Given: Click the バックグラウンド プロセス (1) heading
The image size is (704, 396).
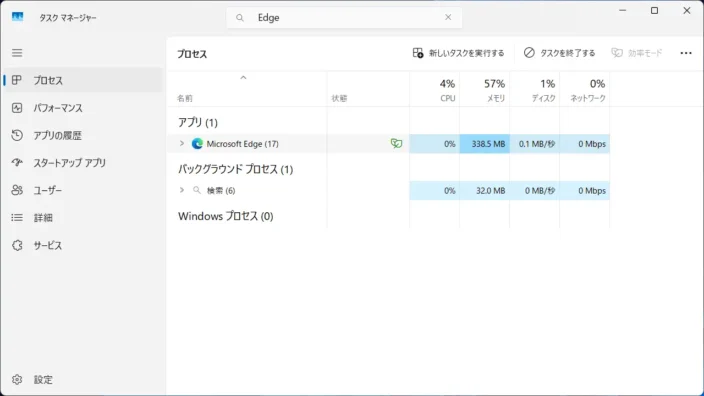Looking at the screenshot, I should pyautogui.click(x=235, y=169).
